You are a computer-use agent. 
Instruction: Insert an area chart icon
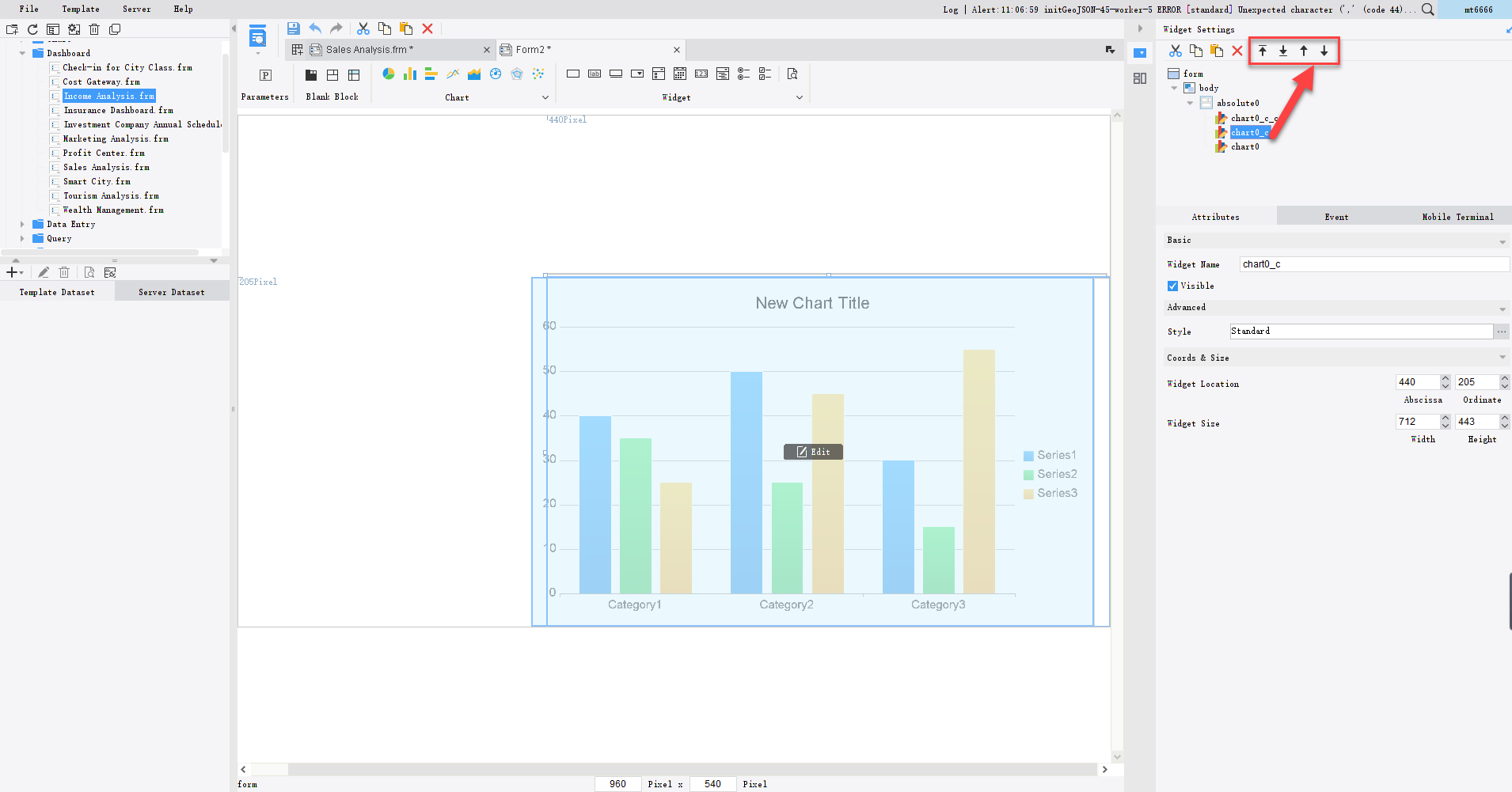474,74
